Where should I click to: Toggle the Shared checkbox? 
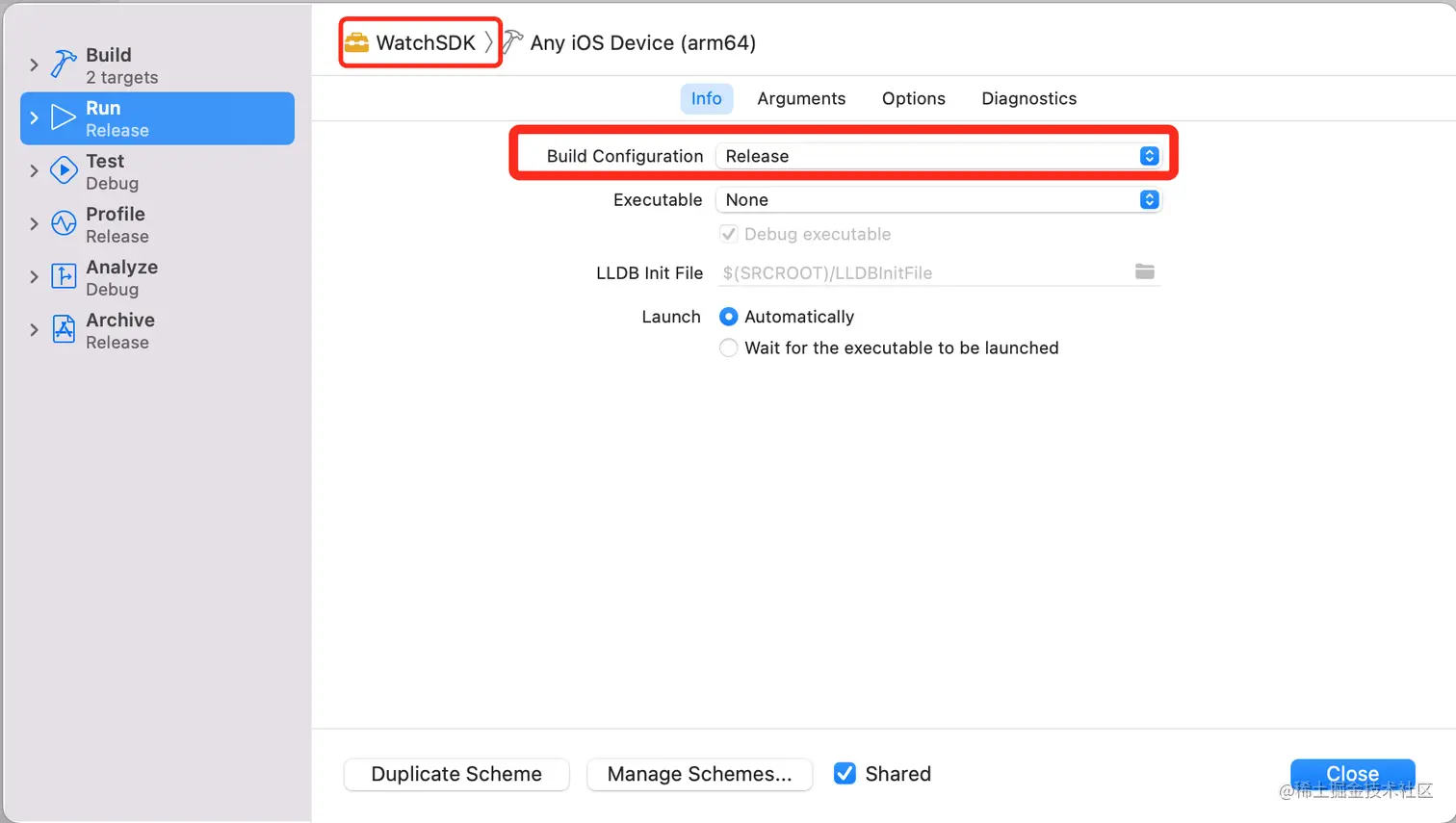[845, 773]
